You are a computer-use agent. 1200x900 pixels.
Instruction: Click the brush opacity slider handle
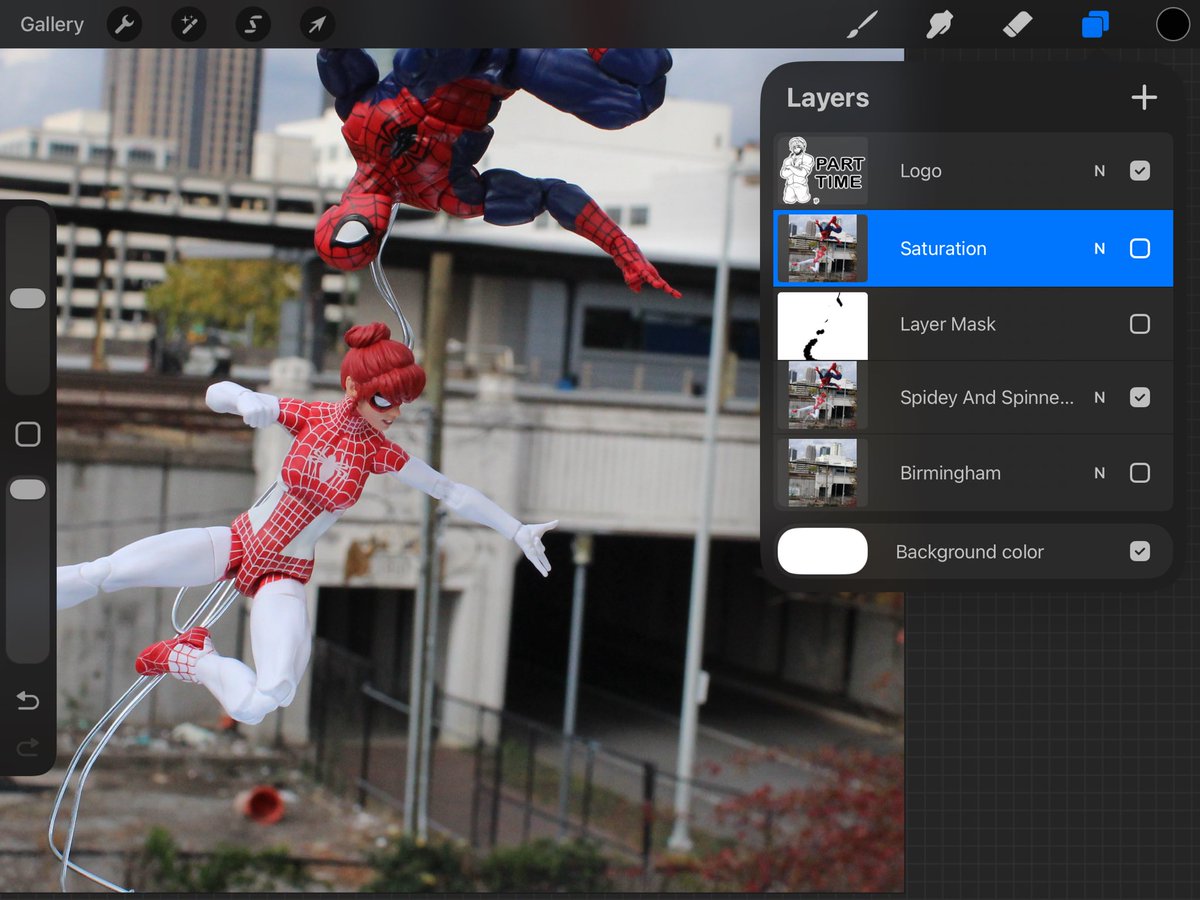28,489
